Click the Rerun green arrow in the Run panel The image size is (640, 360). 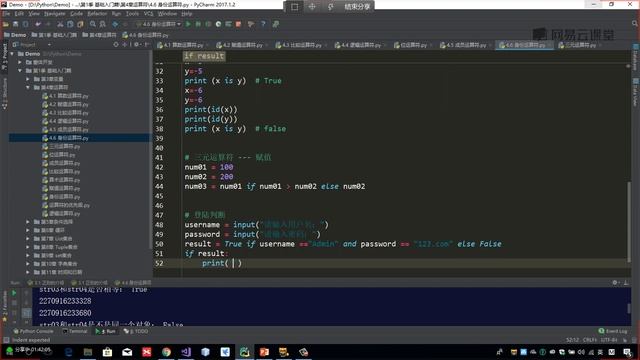(14, 293)
